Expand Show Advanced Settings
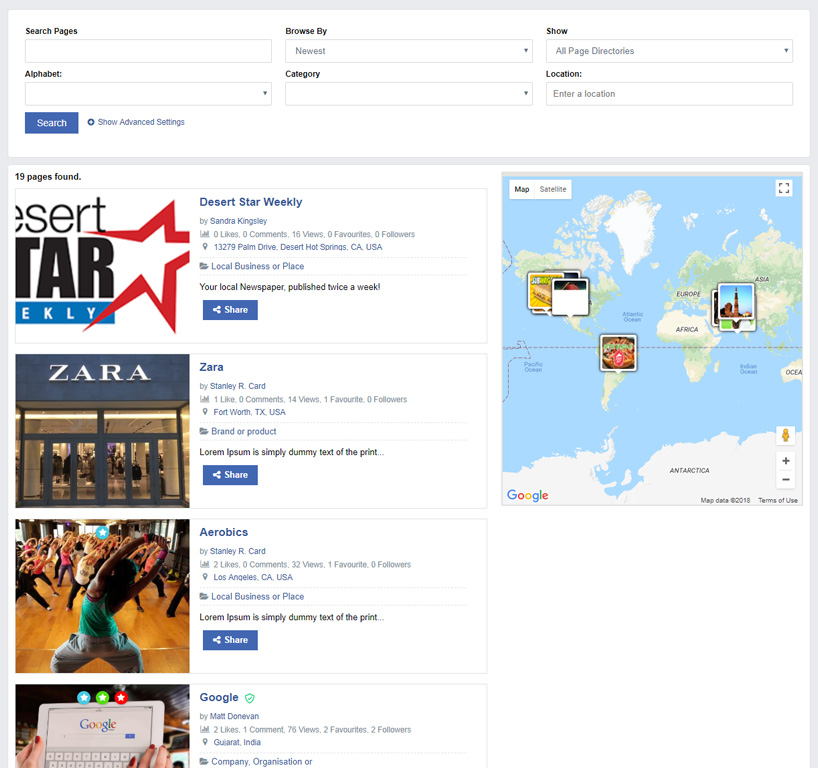This screenshot has height=768, width=818. (136, 122)
